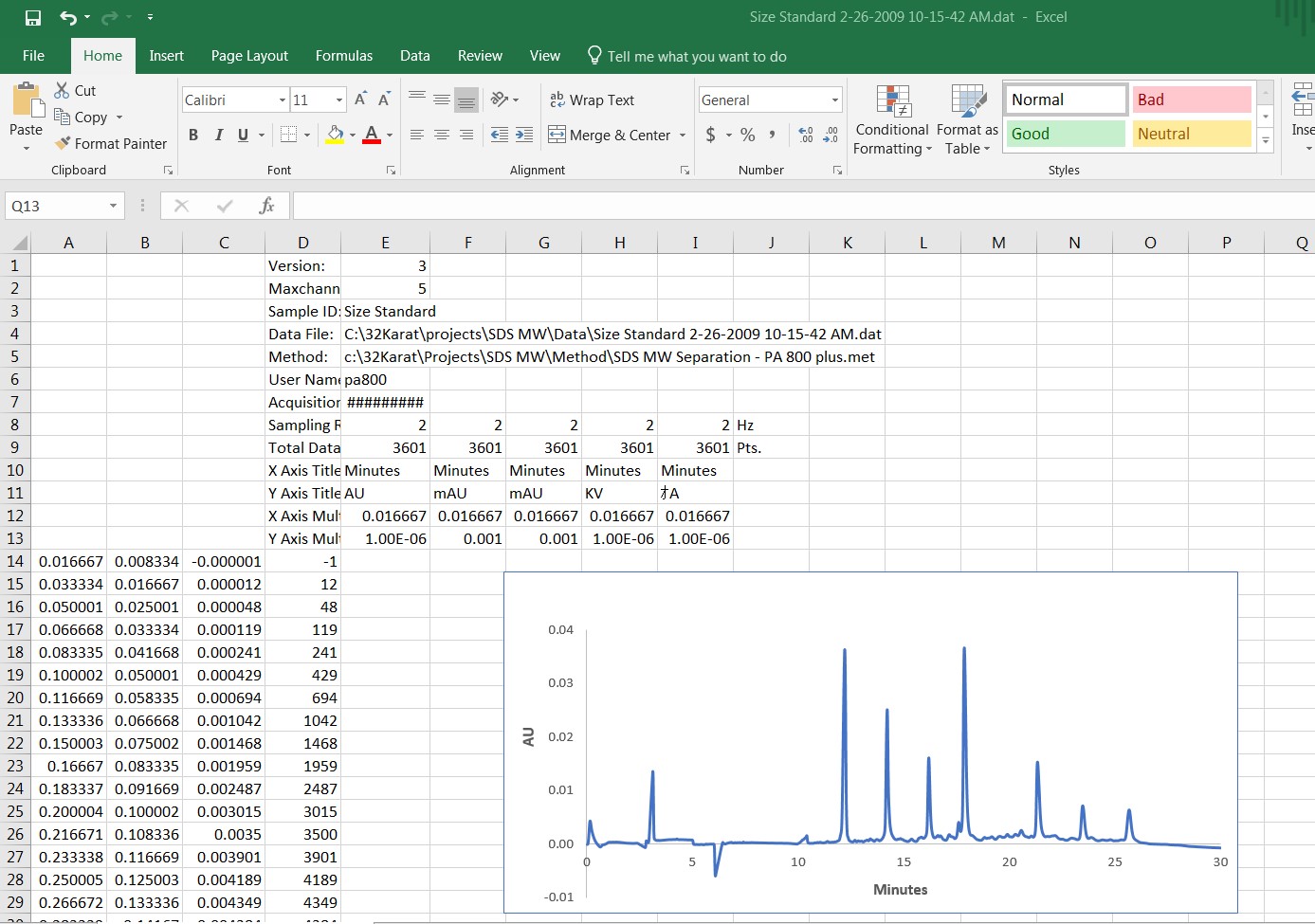The height and width of the screenshot is (924, 1315).
Task: Switch to the Data tab
Action: pos(415,56)
